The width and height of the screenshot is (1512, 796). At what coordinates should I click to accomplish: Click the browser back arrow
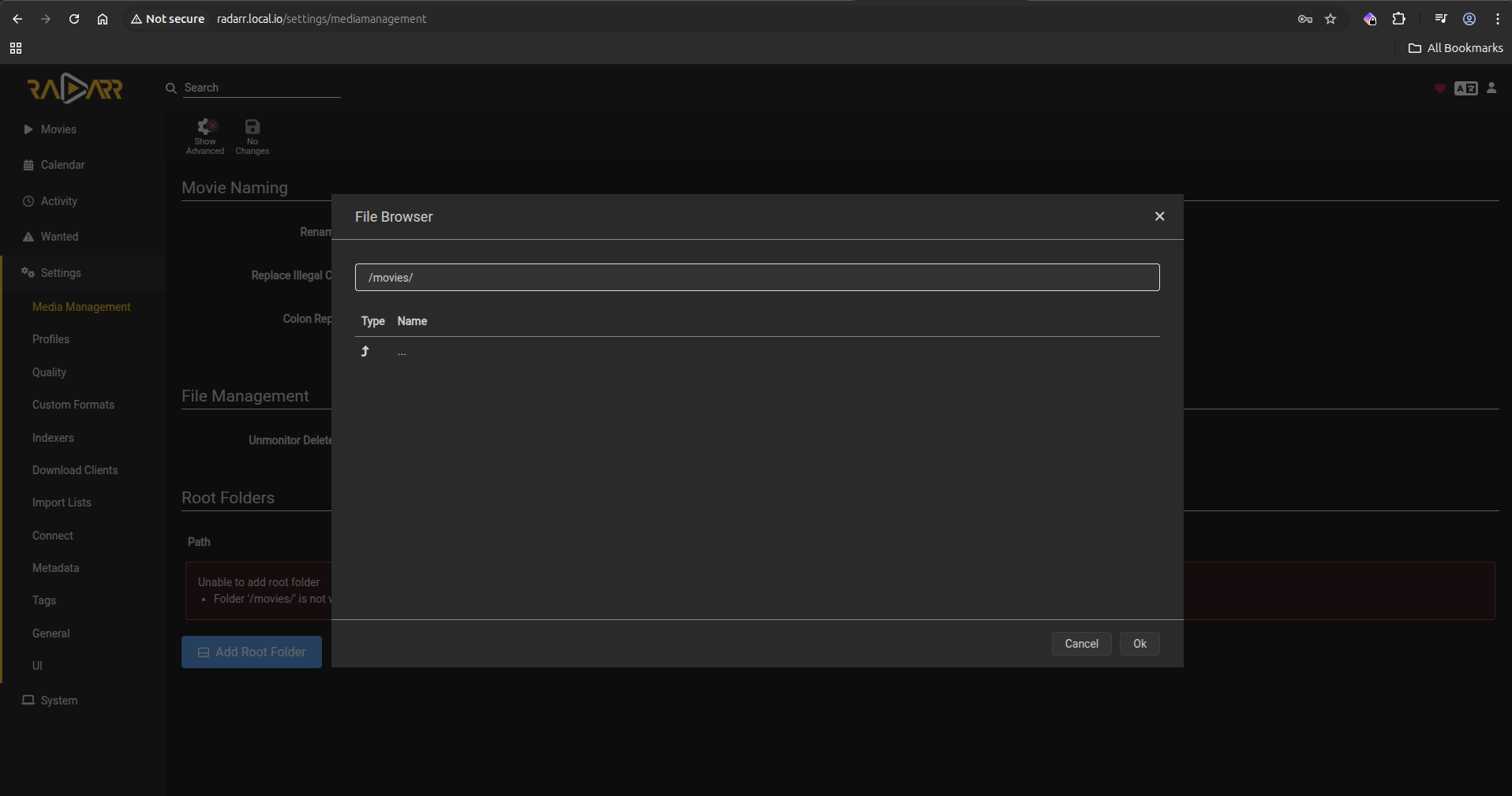pos(17,19)
